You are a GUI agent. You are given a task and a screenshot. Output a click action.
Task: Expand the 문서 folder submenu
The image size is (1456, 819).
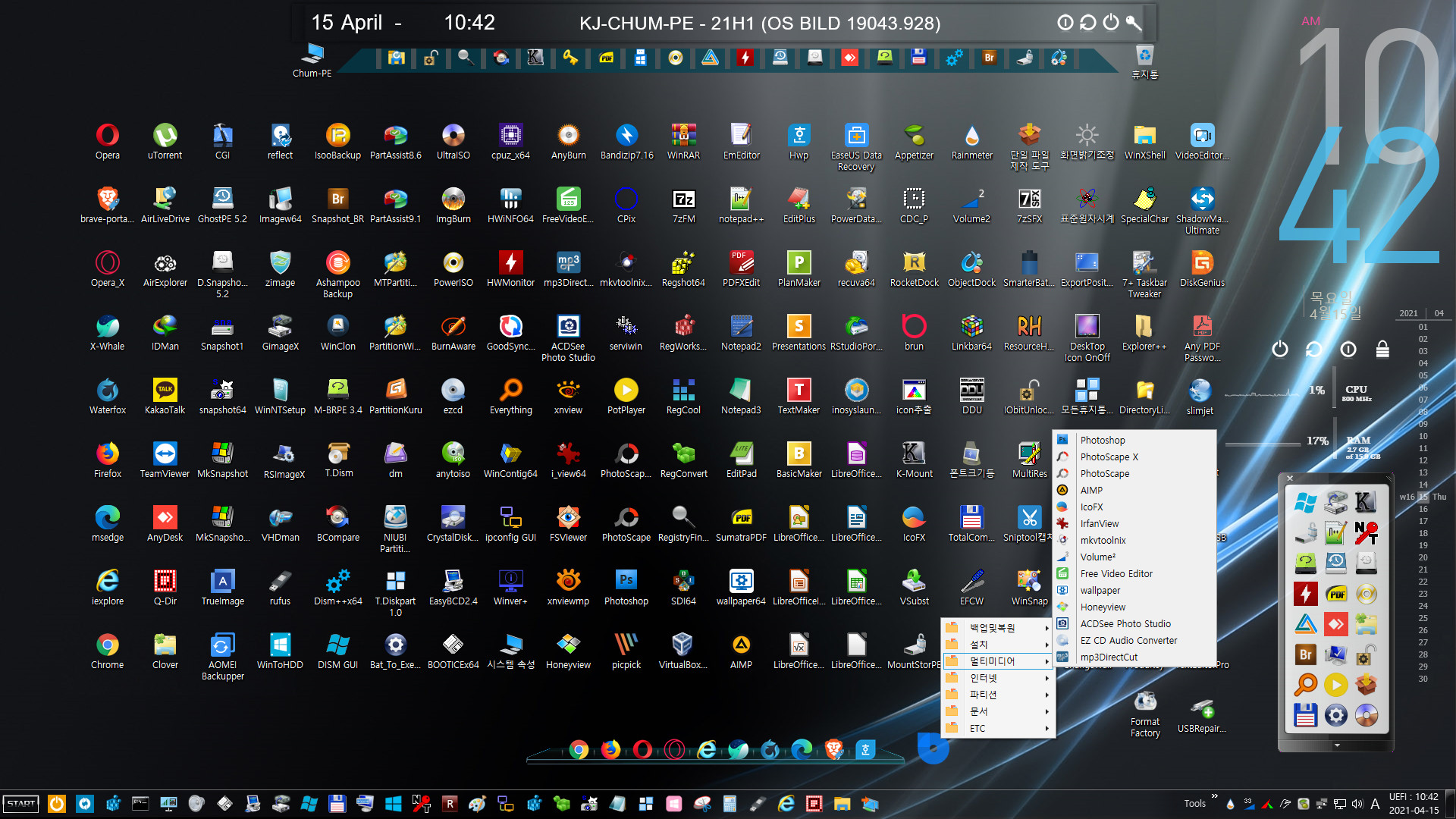tap(997, 711)
